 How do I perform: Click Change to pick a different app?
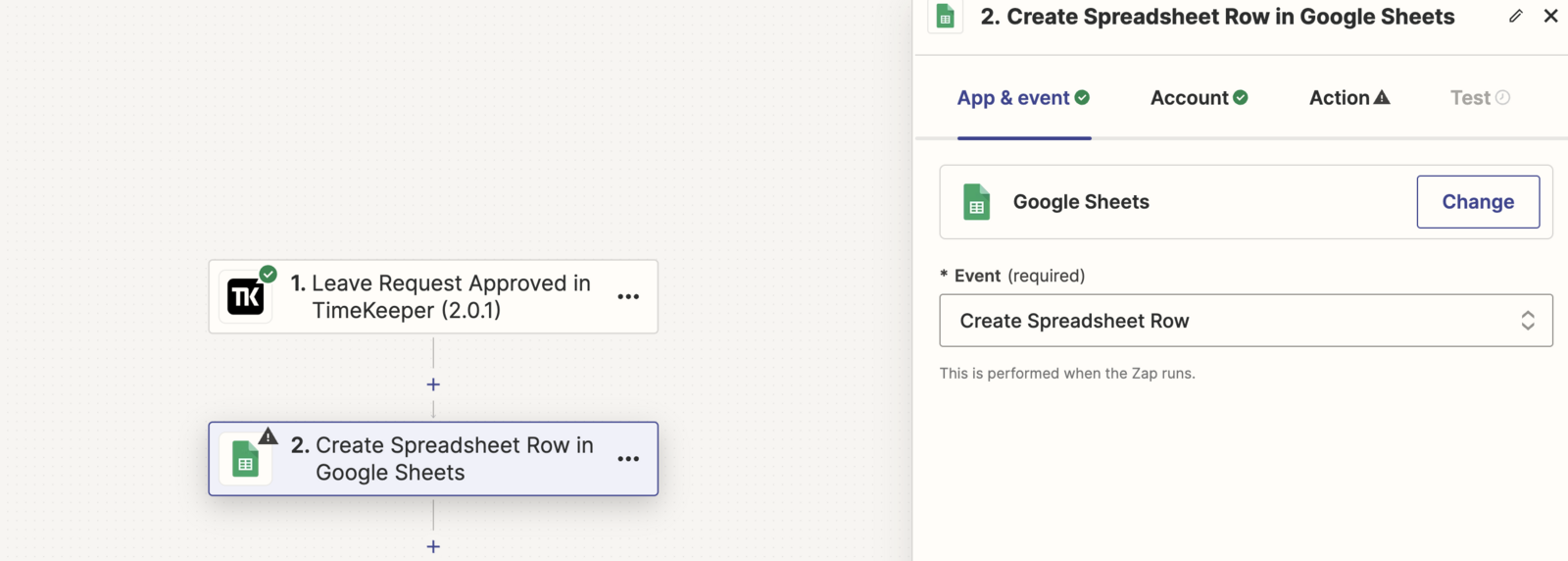click(1478, 202)
